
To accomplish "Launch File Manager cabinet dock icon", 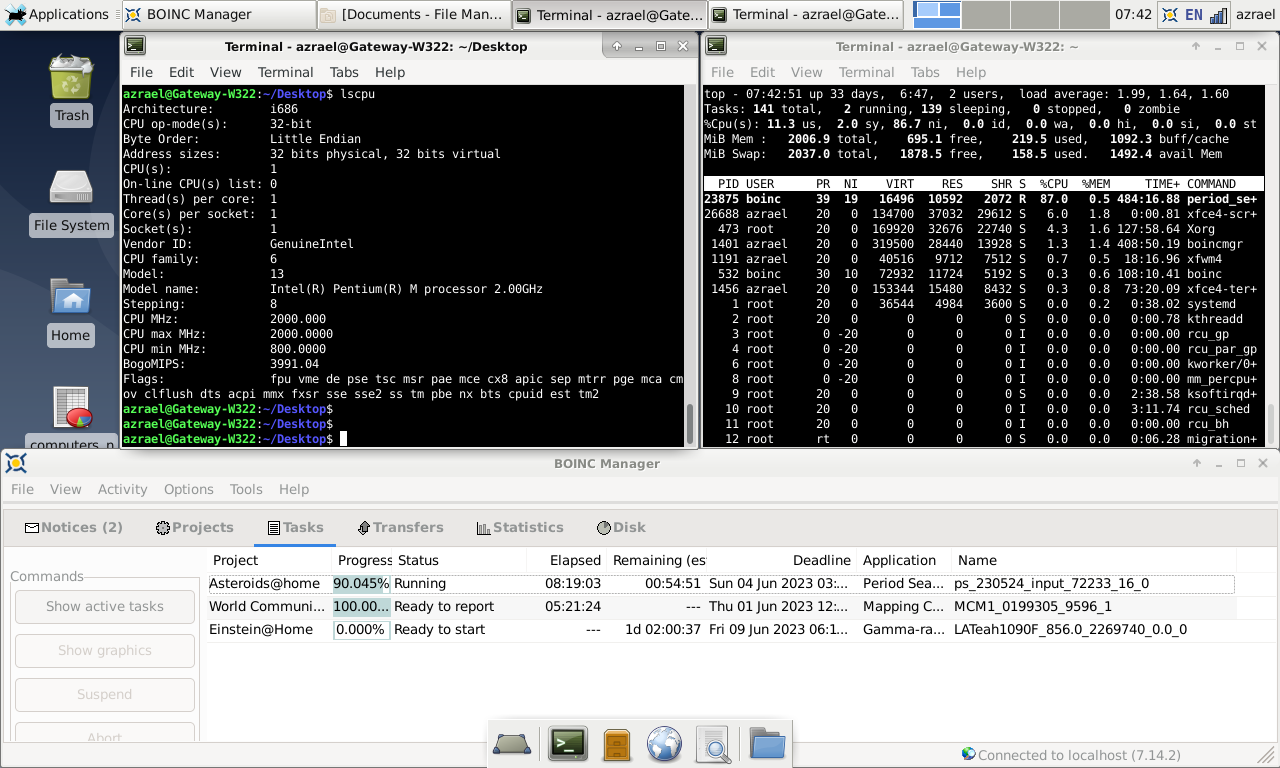I will tap(617, 744).
